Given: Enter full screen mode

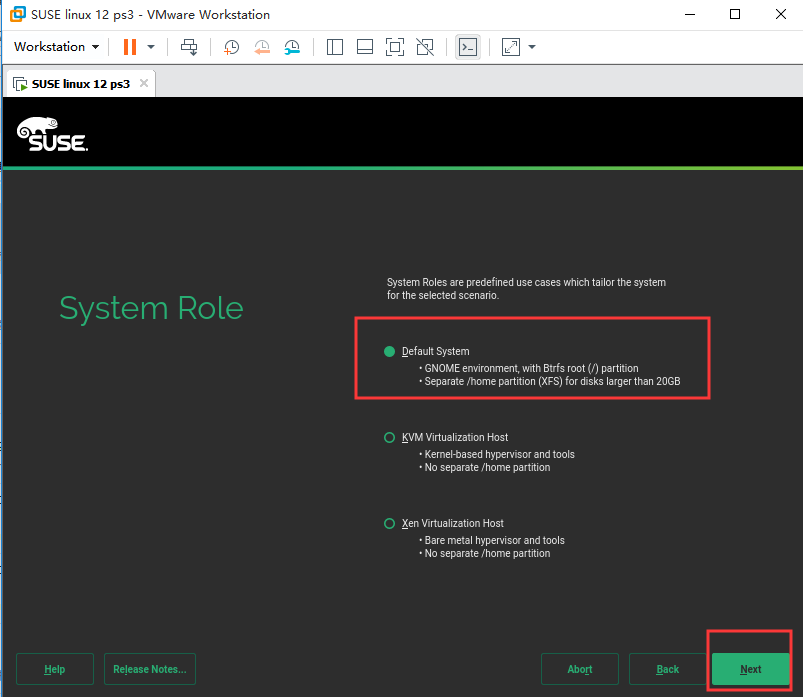Looking at the screenshot, I should 394,47.
